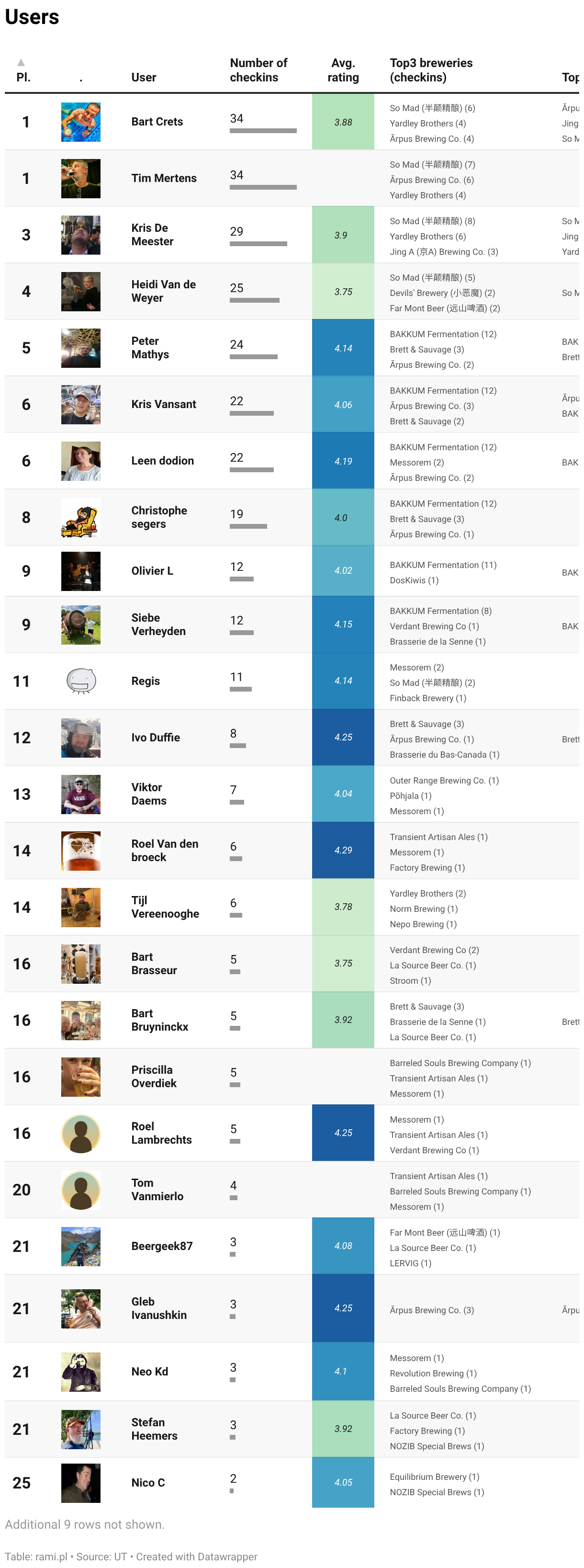Click Roel Lambrechts' default silhouette avatar
The width and height of the screenshot is (584, 1568).
pos(81,1134)
